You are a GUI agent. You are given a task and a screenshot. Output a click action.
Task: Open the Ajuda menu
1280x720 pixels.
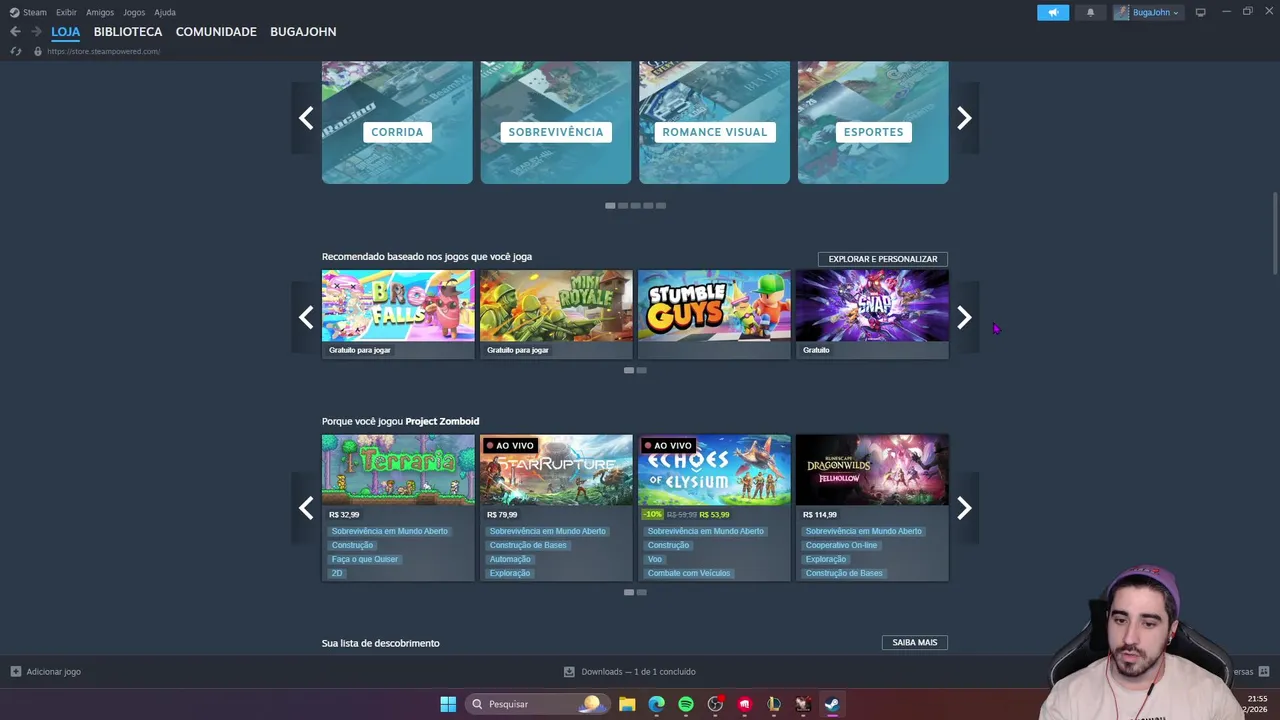coord(165,12)
